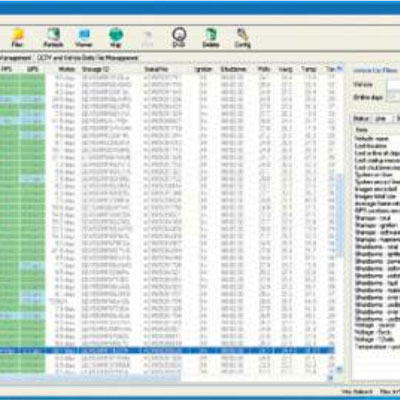Select 'Images total size' in the right list
This screenshot has width=400, height=400.
tap(375, 196)
